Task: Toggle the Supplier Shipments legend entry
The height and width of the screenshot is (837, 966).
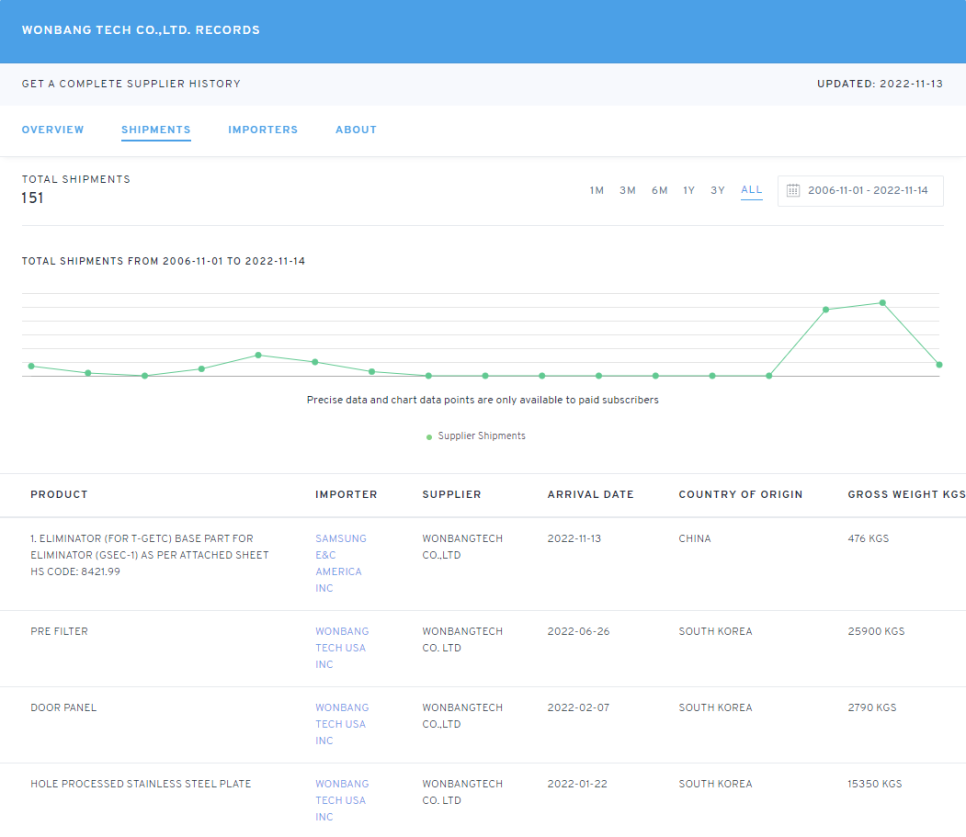Action: tap(476, 436)
